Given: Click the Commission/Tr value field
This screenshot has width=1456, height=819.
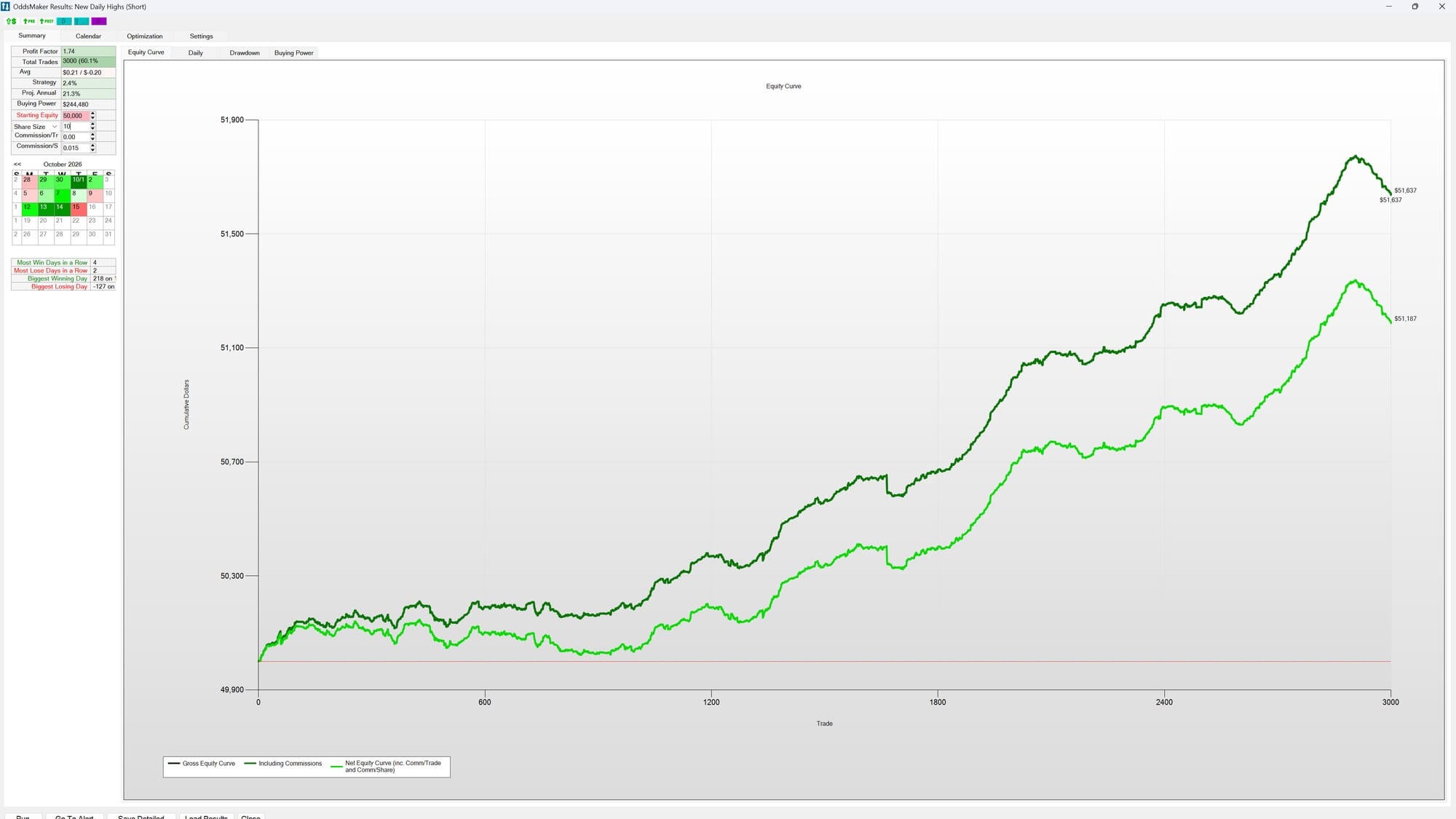Looking at the screenshot, I should pos(75,137).
